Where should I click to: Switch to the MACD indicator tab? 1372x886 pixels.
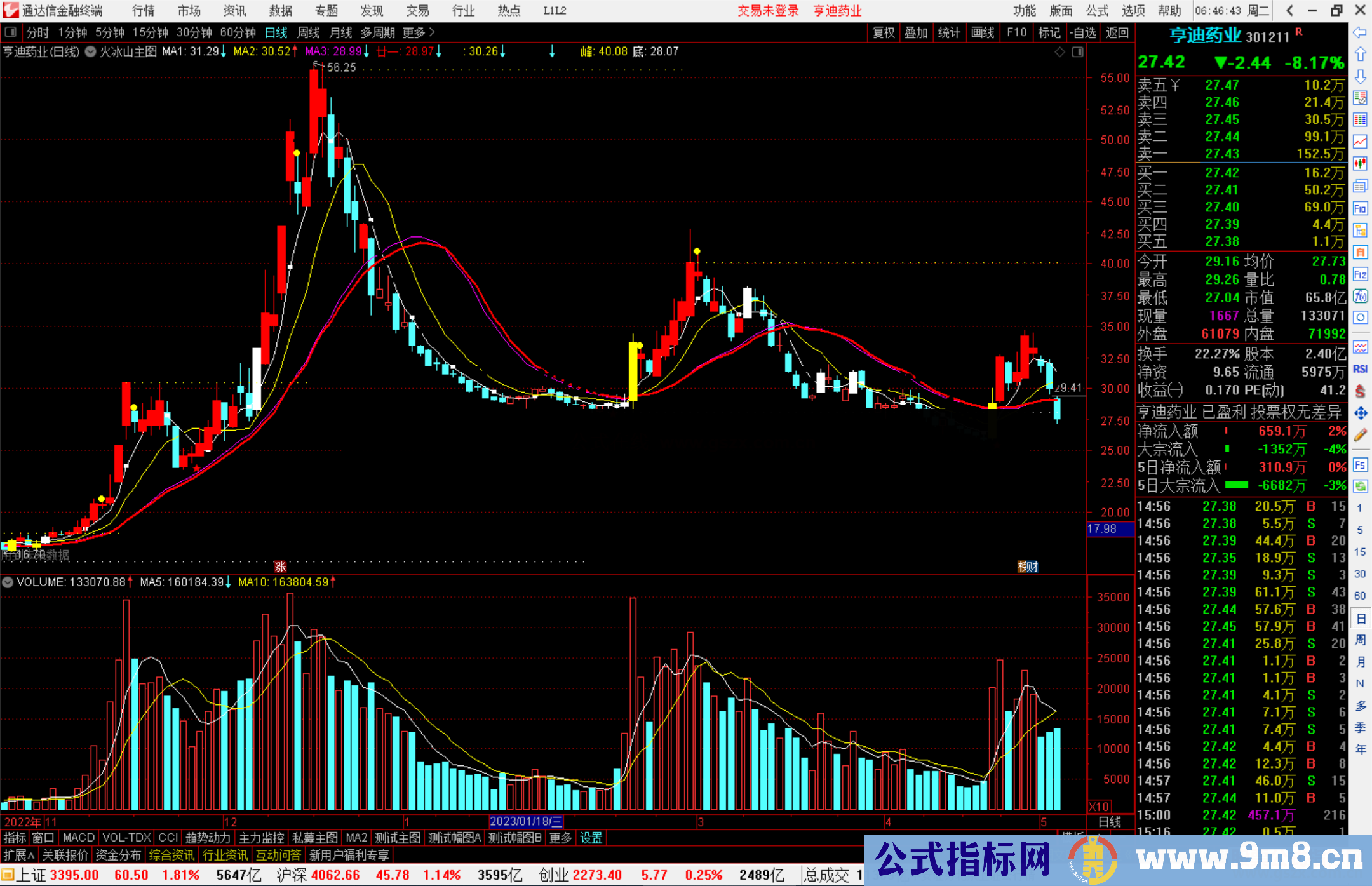pyautogui.click(x=79, y=838)
